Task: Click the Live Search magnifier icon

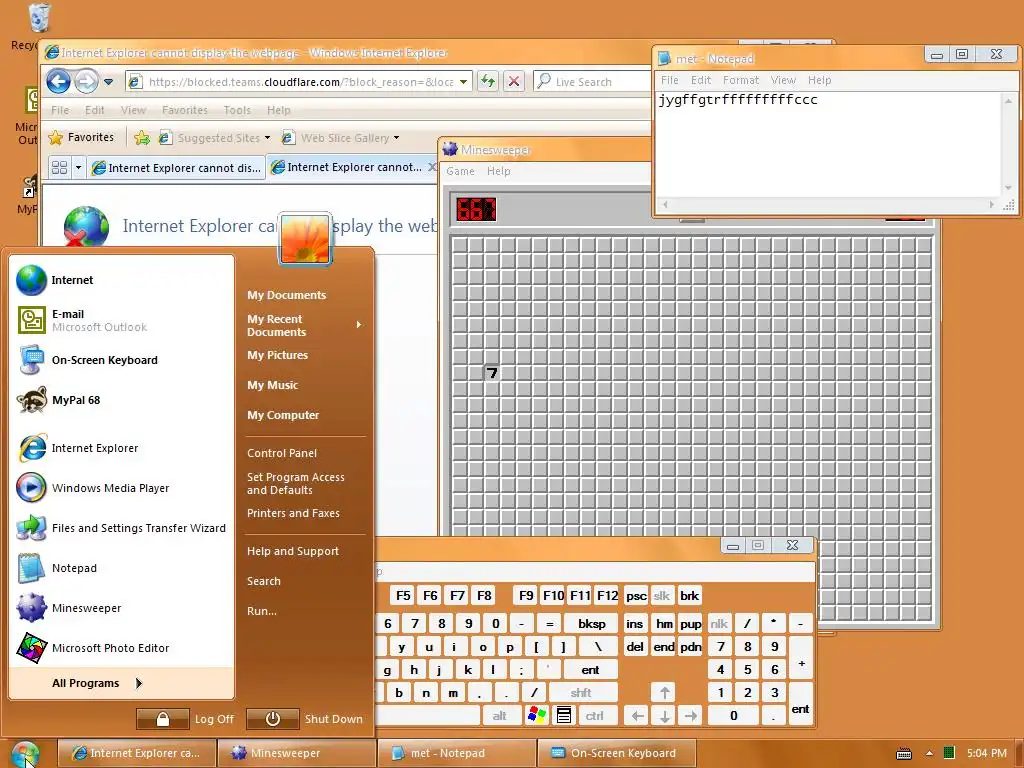Action: point(544,81)
